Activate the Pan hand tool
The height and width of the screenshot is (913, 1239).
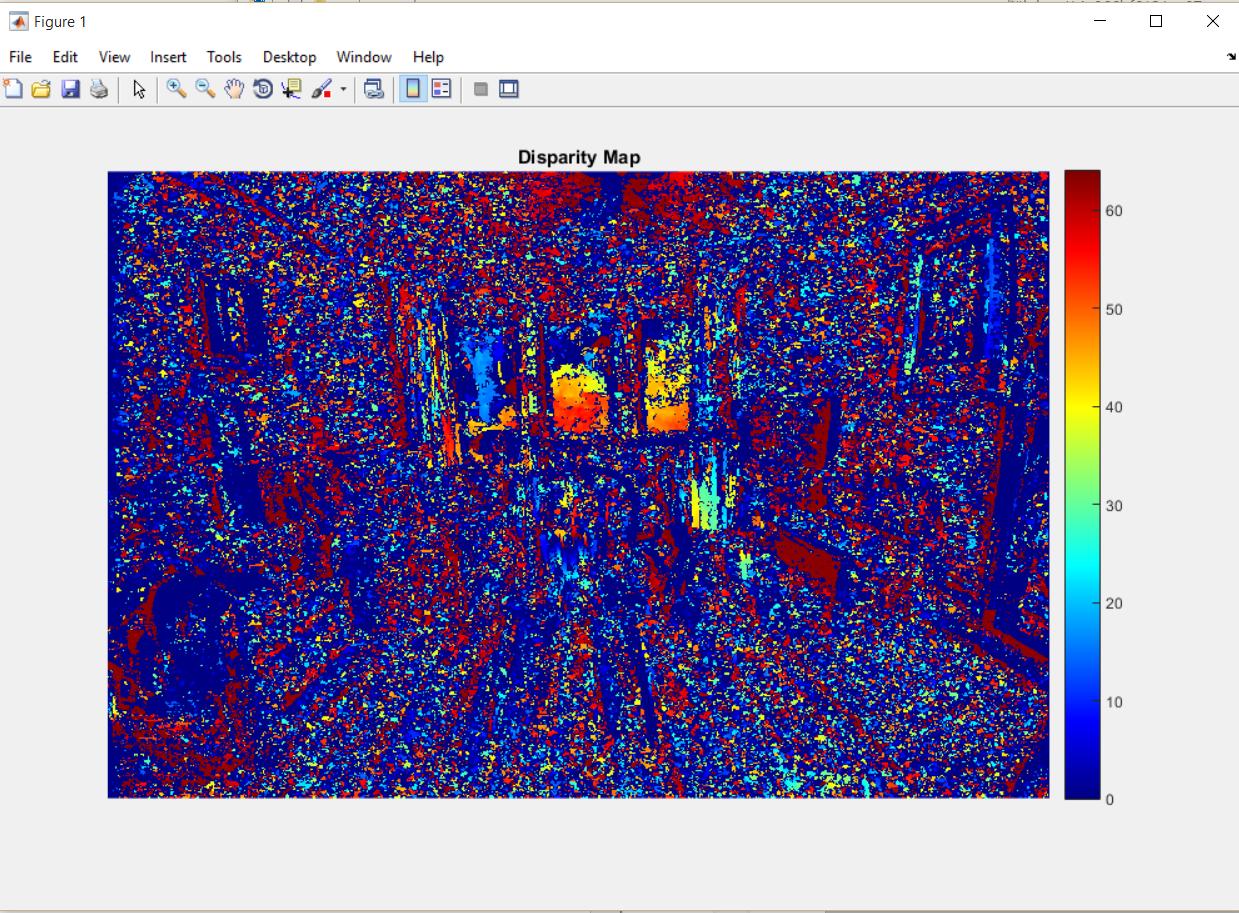[234, 89]
